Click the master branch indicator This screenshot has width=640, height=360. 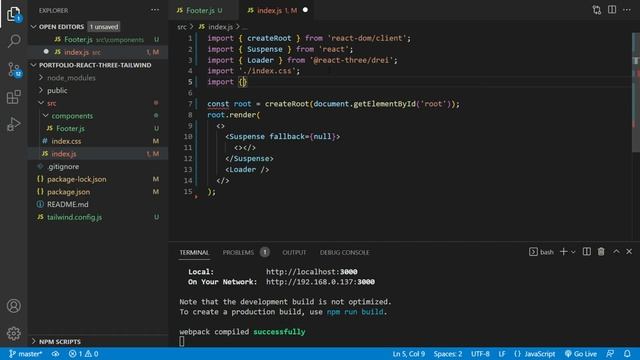pyautogui.click(x=25, y=354)
